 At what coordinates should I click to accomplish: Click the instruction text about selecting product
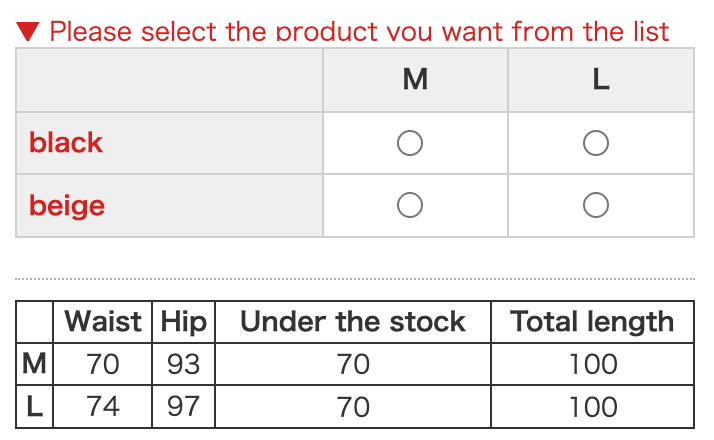coord(358,31)
